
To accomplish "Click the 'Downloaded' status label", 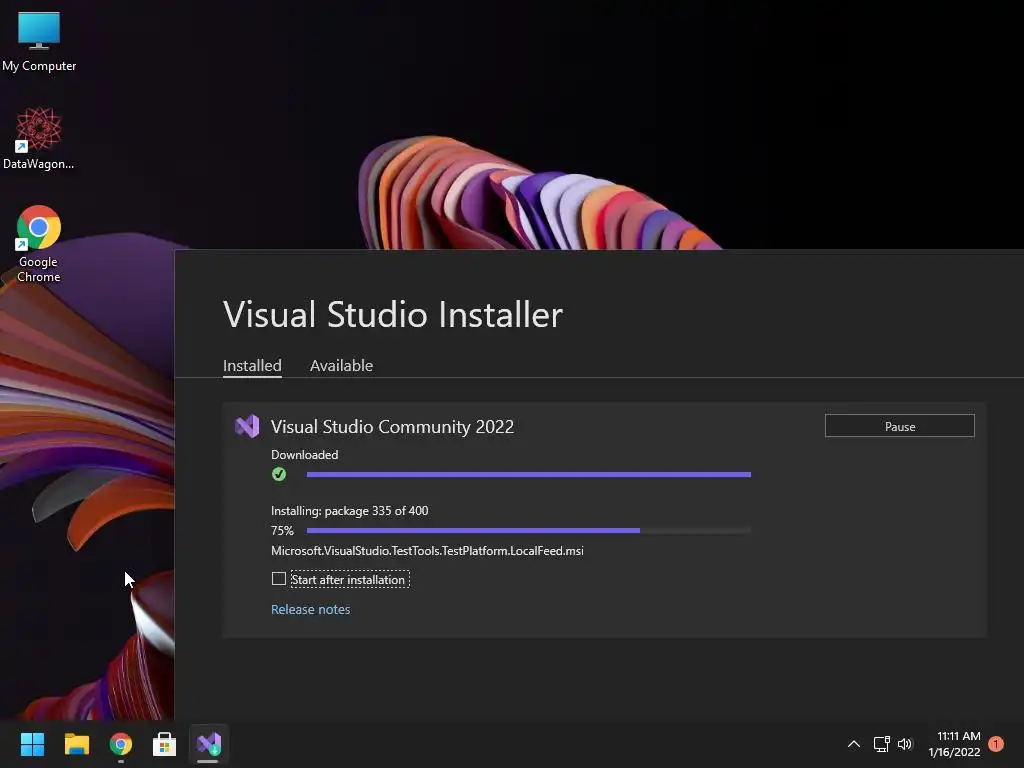I will tap(304, 455).
